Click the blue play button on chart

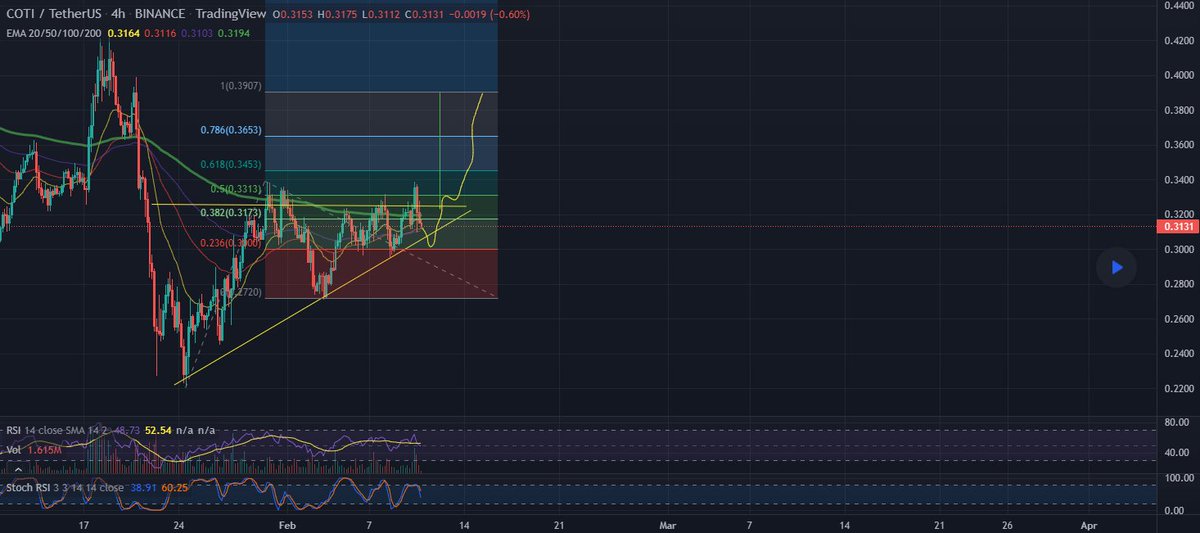pyautogui.click(x=1117, y=267)
